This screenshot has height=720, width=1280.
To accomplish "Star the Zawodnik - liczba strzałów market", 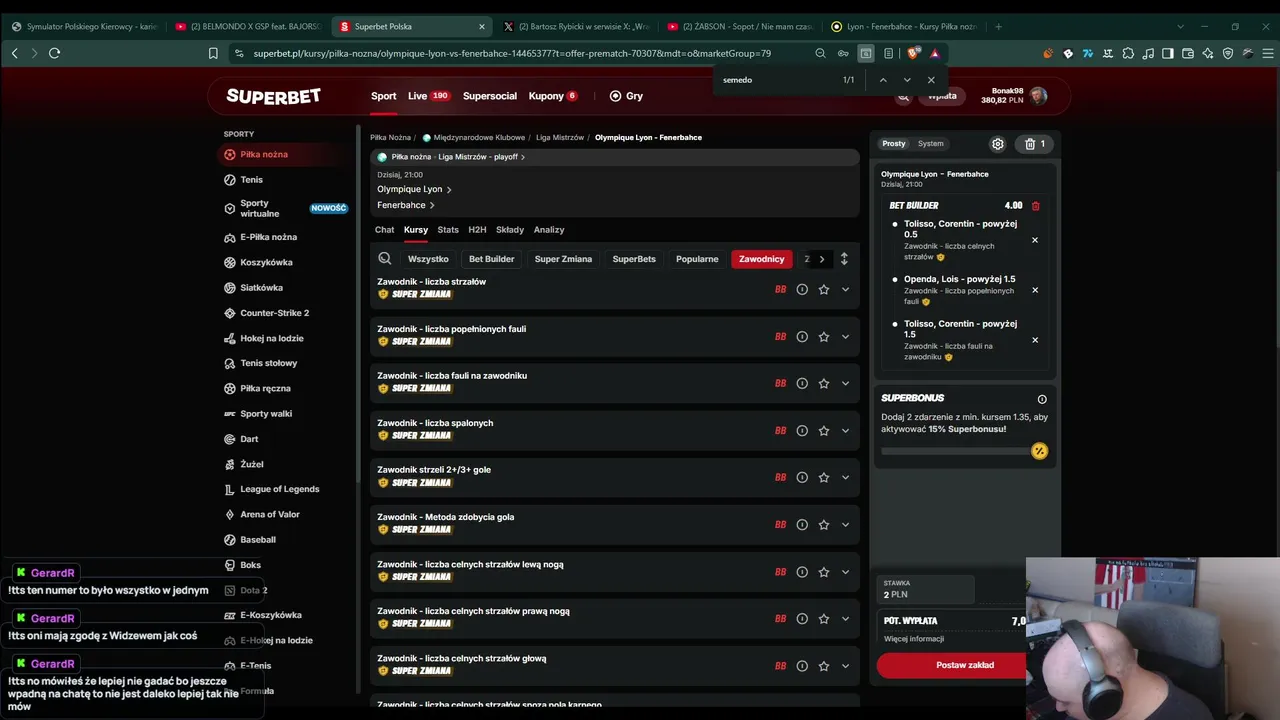I will (x=824, y=290).
